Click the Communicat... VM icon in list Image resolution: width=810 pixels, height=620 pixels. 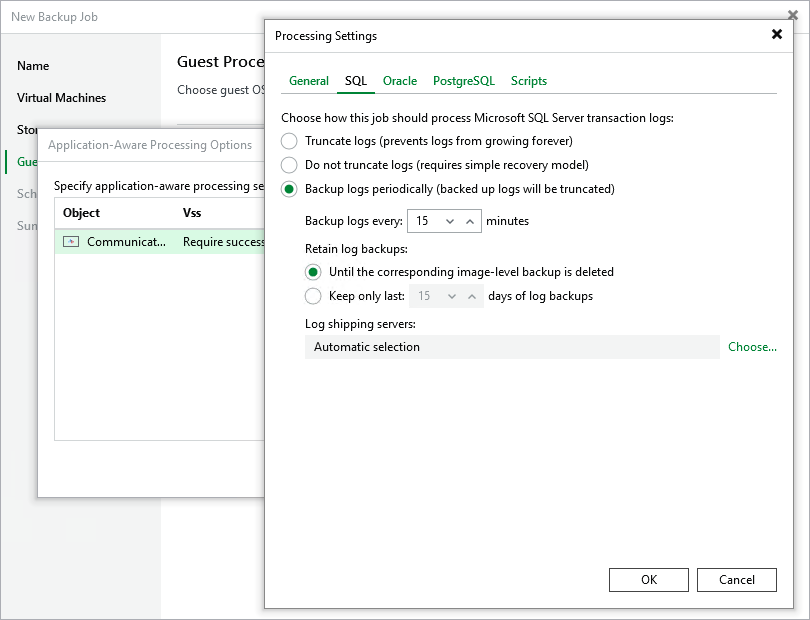pos(71,242)
